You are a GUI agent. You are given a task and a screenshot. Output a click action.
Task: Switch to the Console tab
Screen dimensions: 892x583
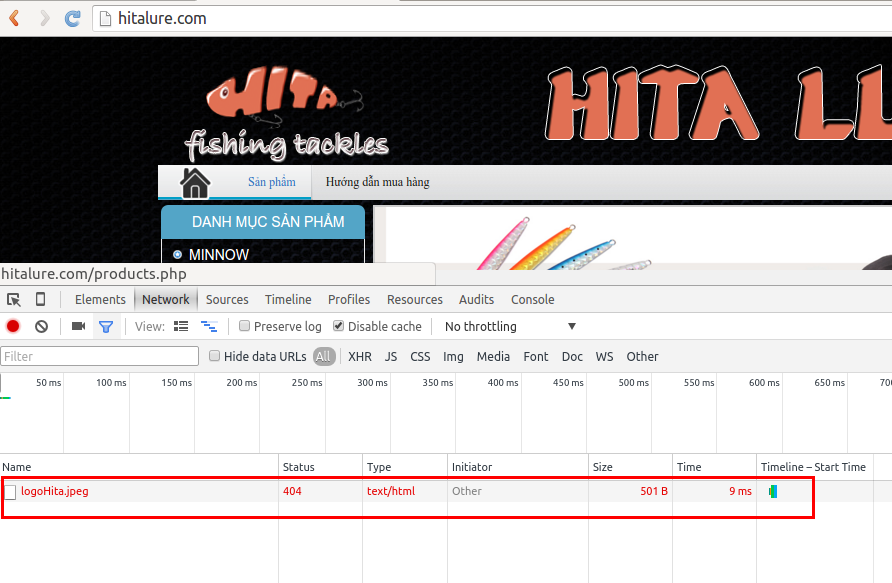pos(532,300)
